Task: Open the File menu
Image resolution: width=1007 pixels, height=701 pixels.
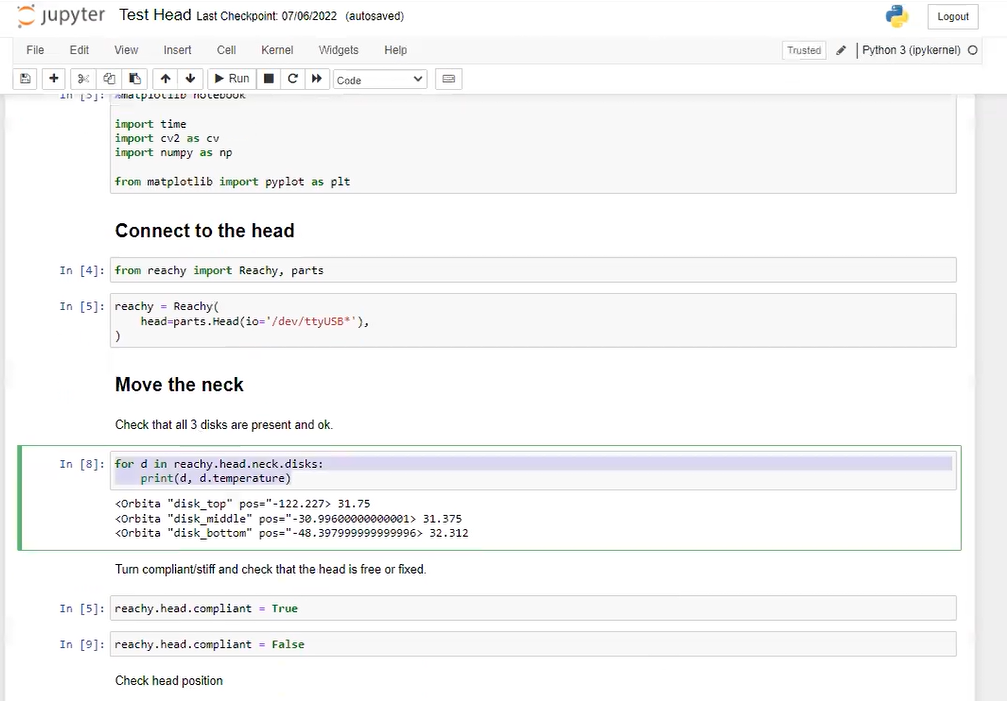Action: pyautogui.click(x=35, y=50)
